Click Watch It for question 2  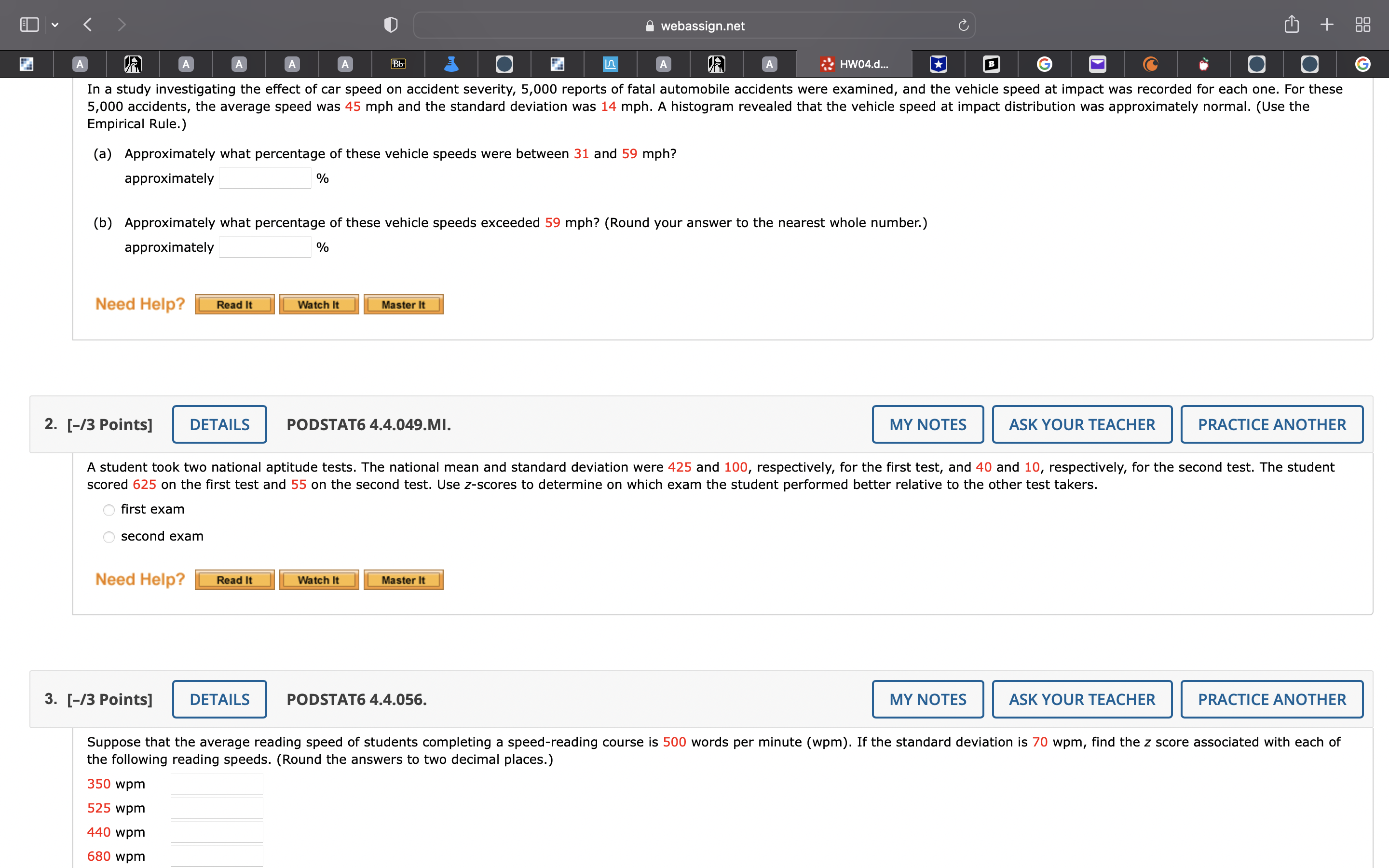[x=318, y=579]
